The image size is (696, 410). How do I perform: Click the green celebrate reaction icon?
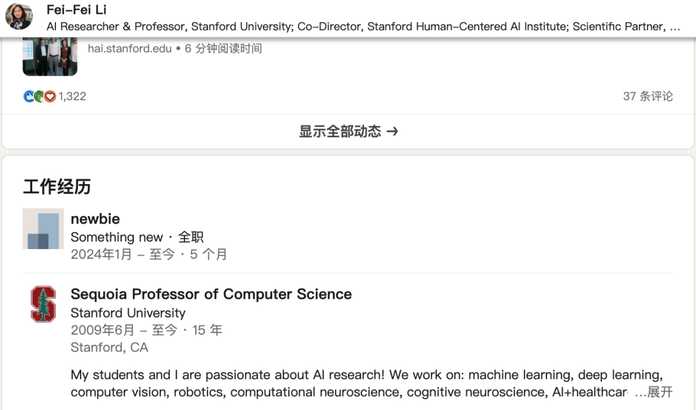coord(39,97)
